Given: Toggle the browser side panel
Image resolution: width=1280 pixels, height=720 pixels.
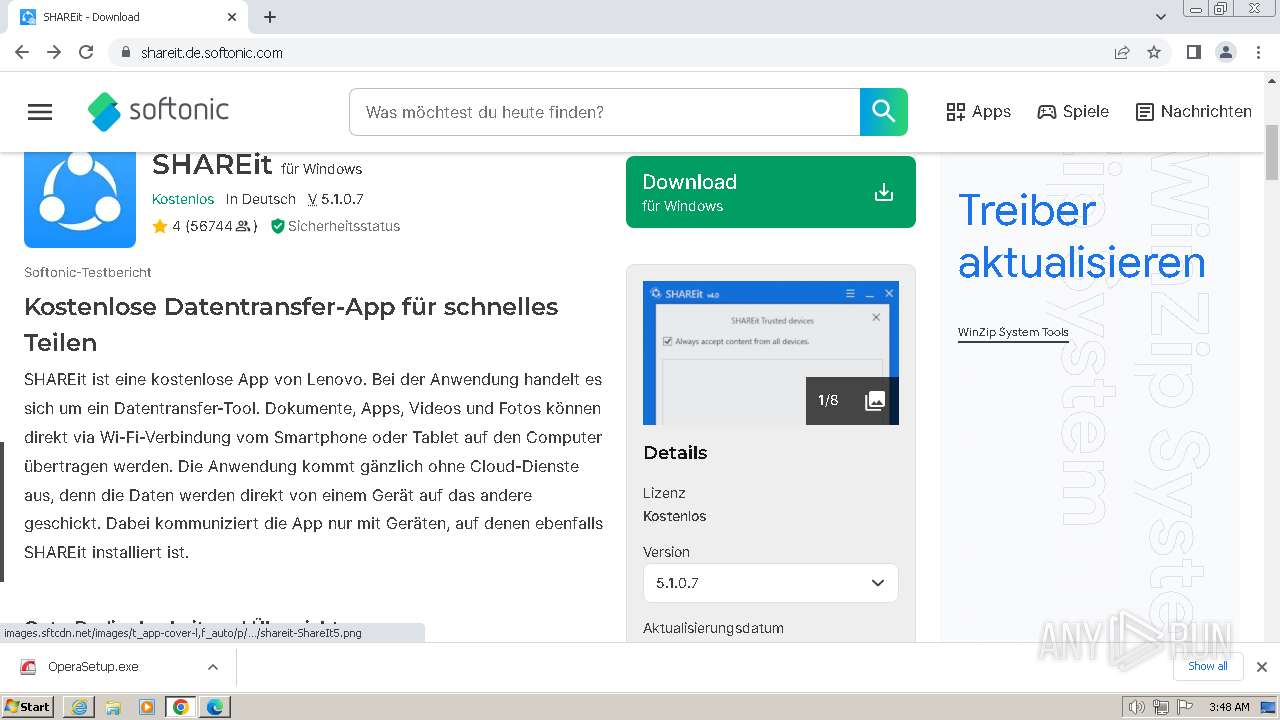Looking at the screenshot, I should click(x=1194, y=52).
